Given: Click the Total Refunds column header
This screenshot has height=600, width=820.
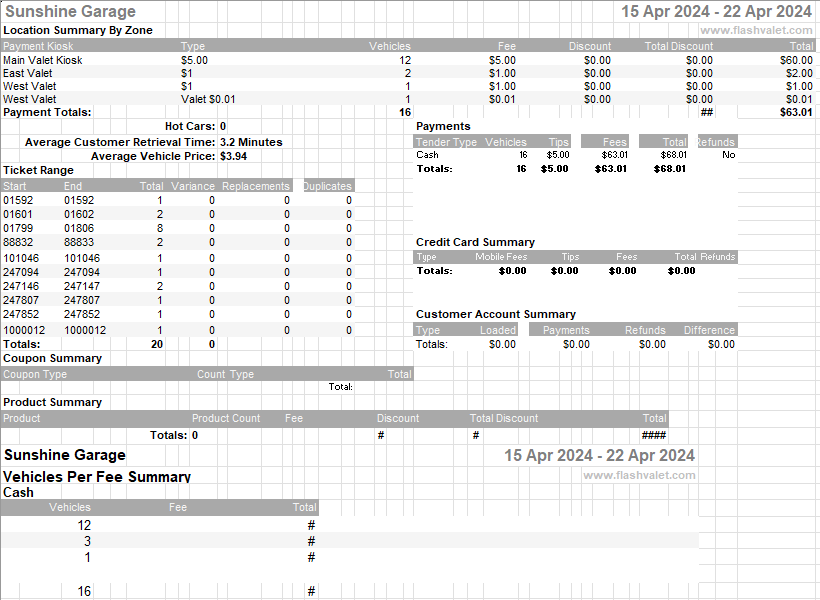Looking at the screenshot, I should coord(705,257).
